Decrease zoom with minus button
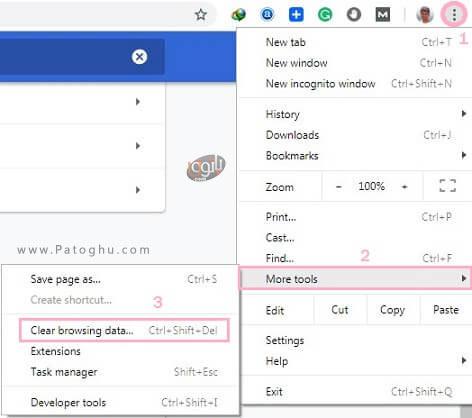 (339, 187)
